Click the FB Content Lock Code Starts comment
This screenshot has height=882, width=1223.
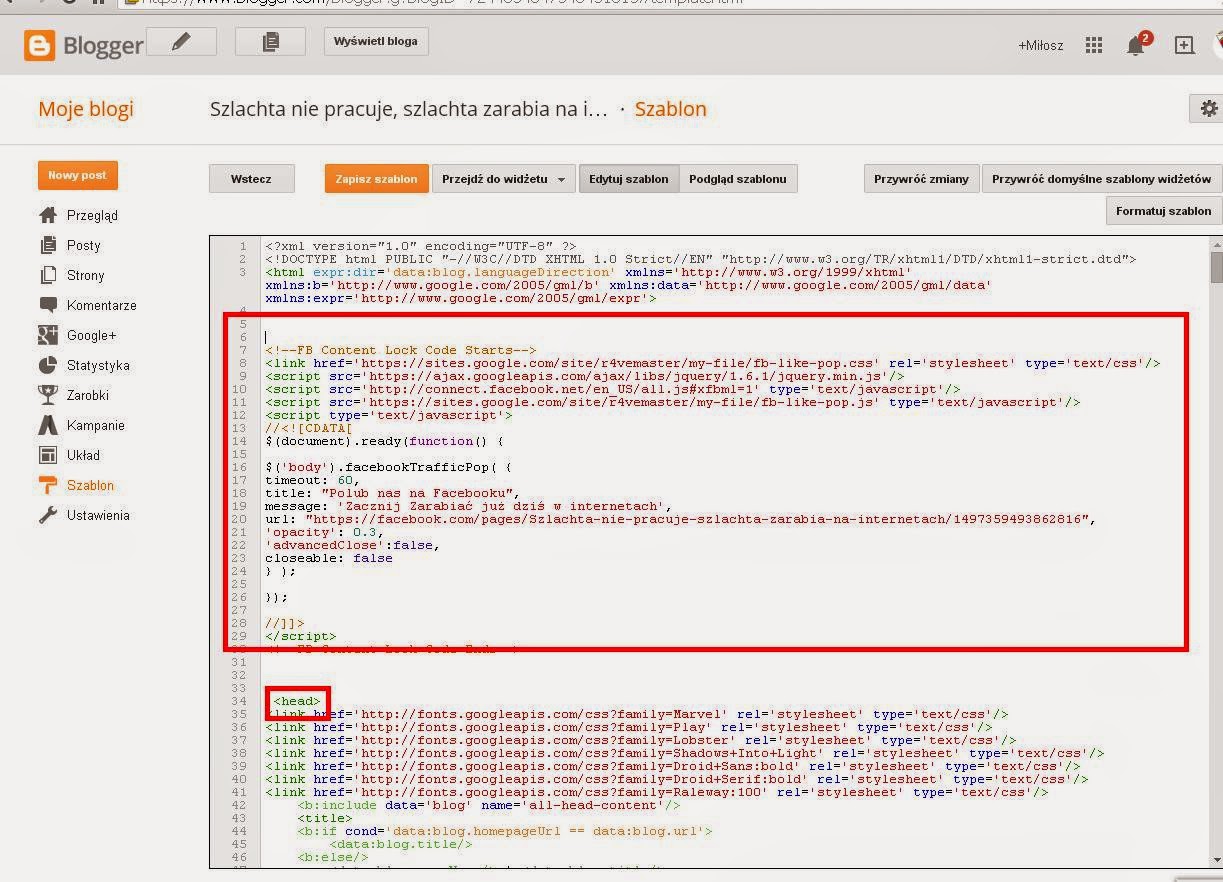(x=401, y=350)
